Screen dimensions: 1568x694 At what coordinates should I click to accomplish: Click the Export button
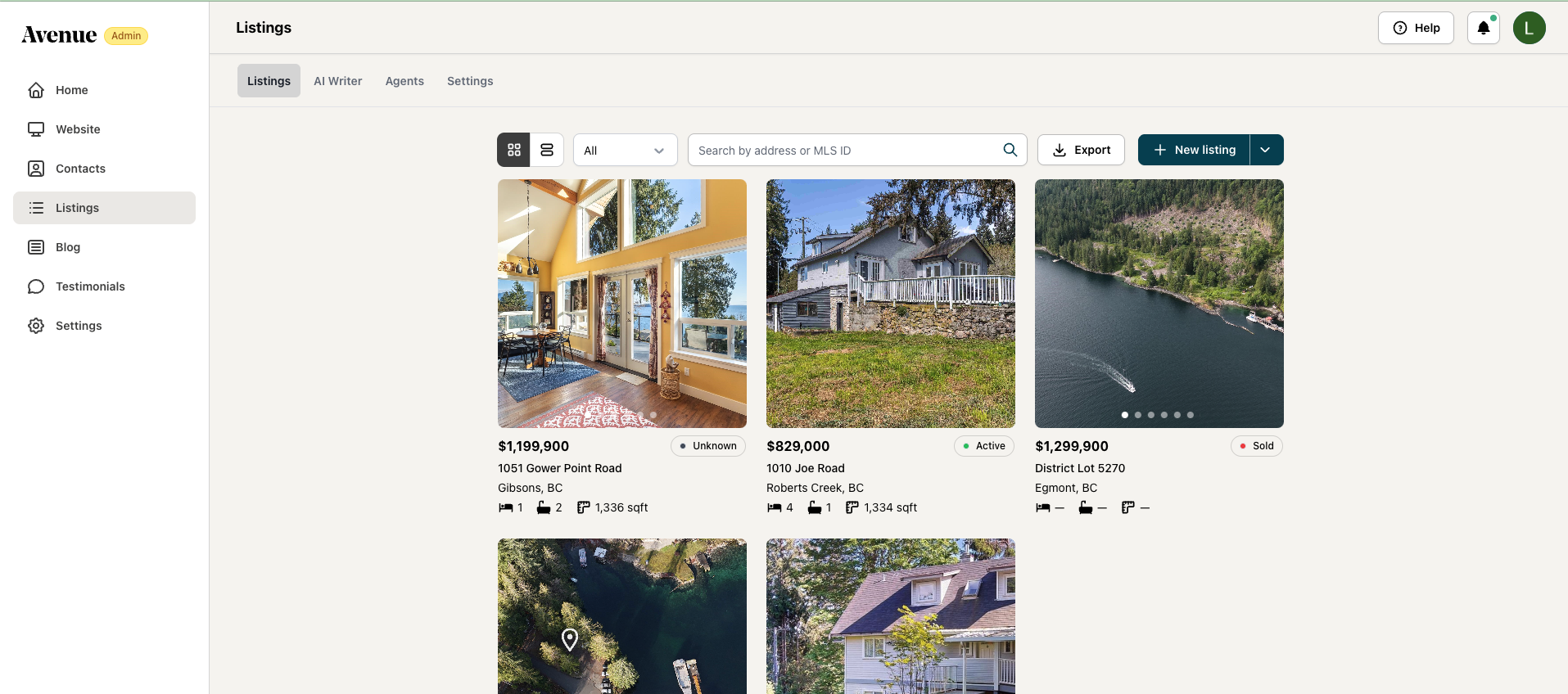[x=1081, y=150]
